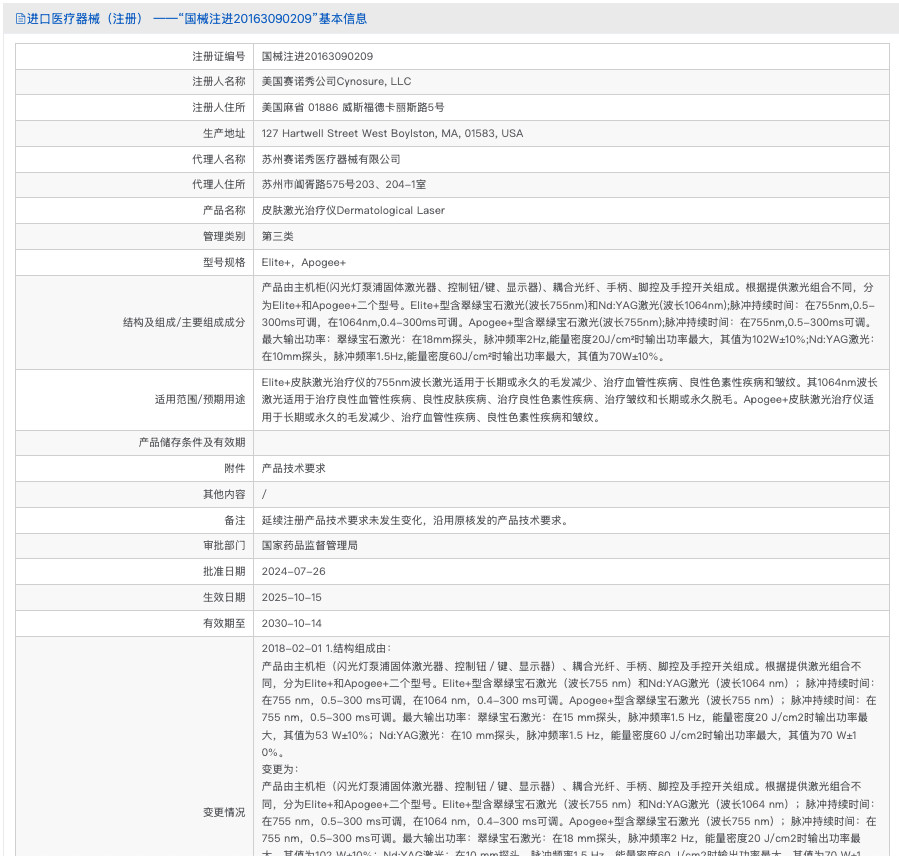The width and height of the screenshot is (899, 856).
Task: Click the agent address 苏州市阊胥路575号 value
Action: click(344, 185)
